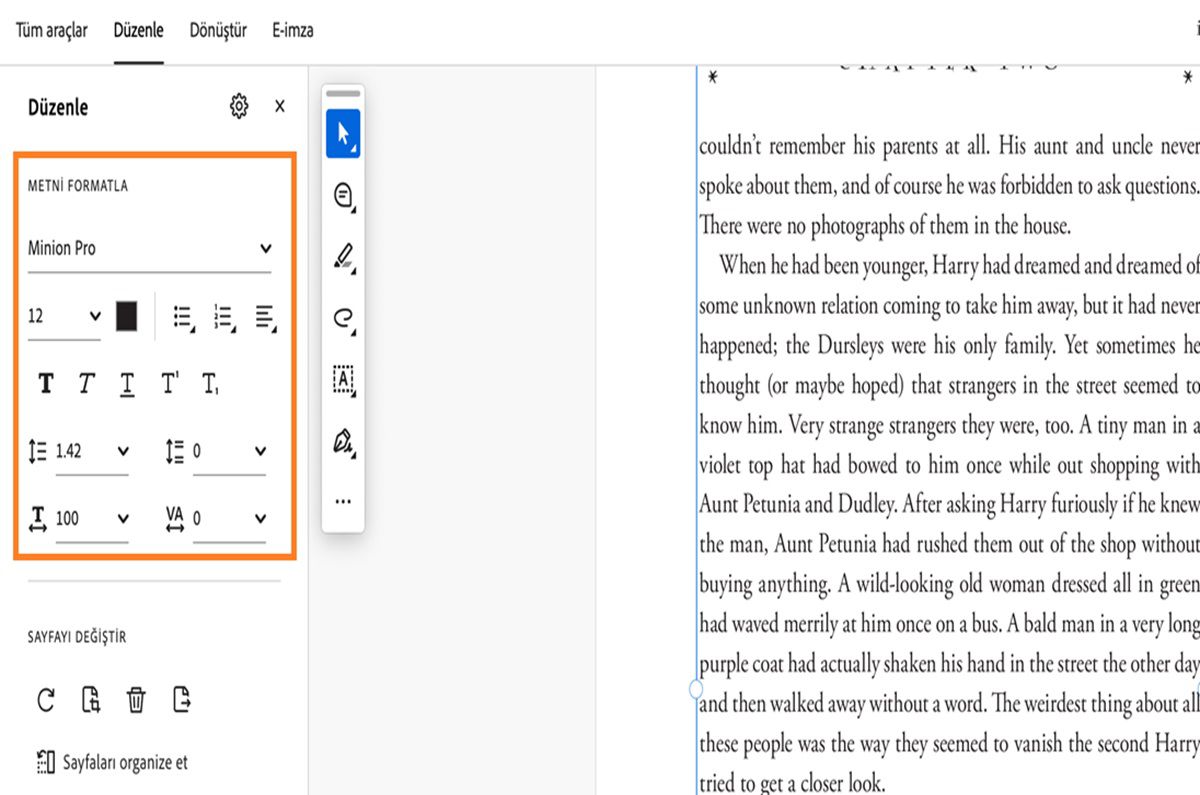Viewport: 1200px width, 795px height.
Task: Click Sayfaları organize et
Action: click(x=112, y=762)
